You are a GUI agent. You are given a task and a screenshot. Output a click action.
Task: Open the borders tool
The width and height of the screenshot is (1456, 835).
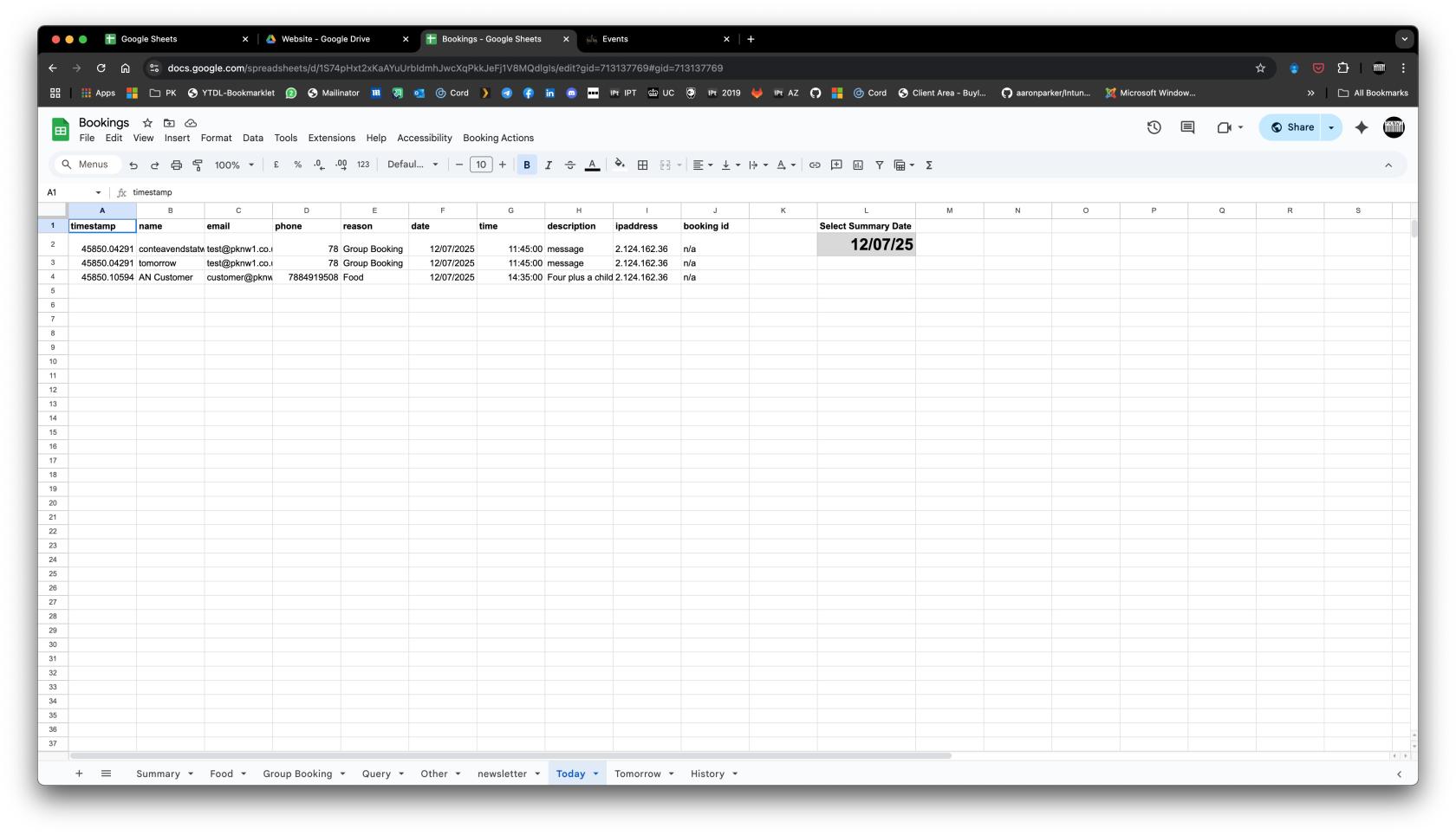point(643,165)
